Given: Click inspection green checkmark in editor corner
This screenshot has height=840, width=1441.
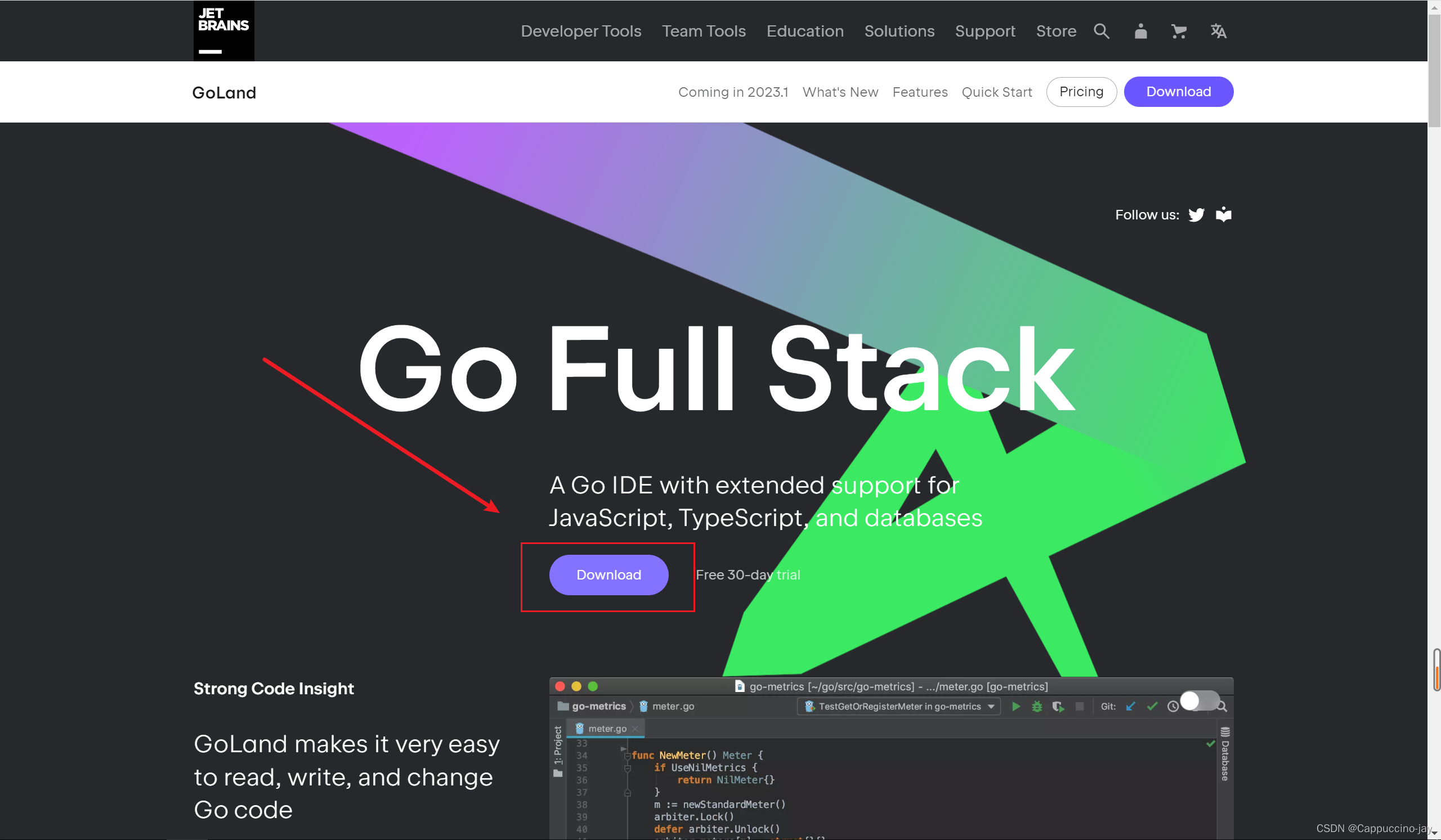Looking at the screenshot, I should point(1211,744).
